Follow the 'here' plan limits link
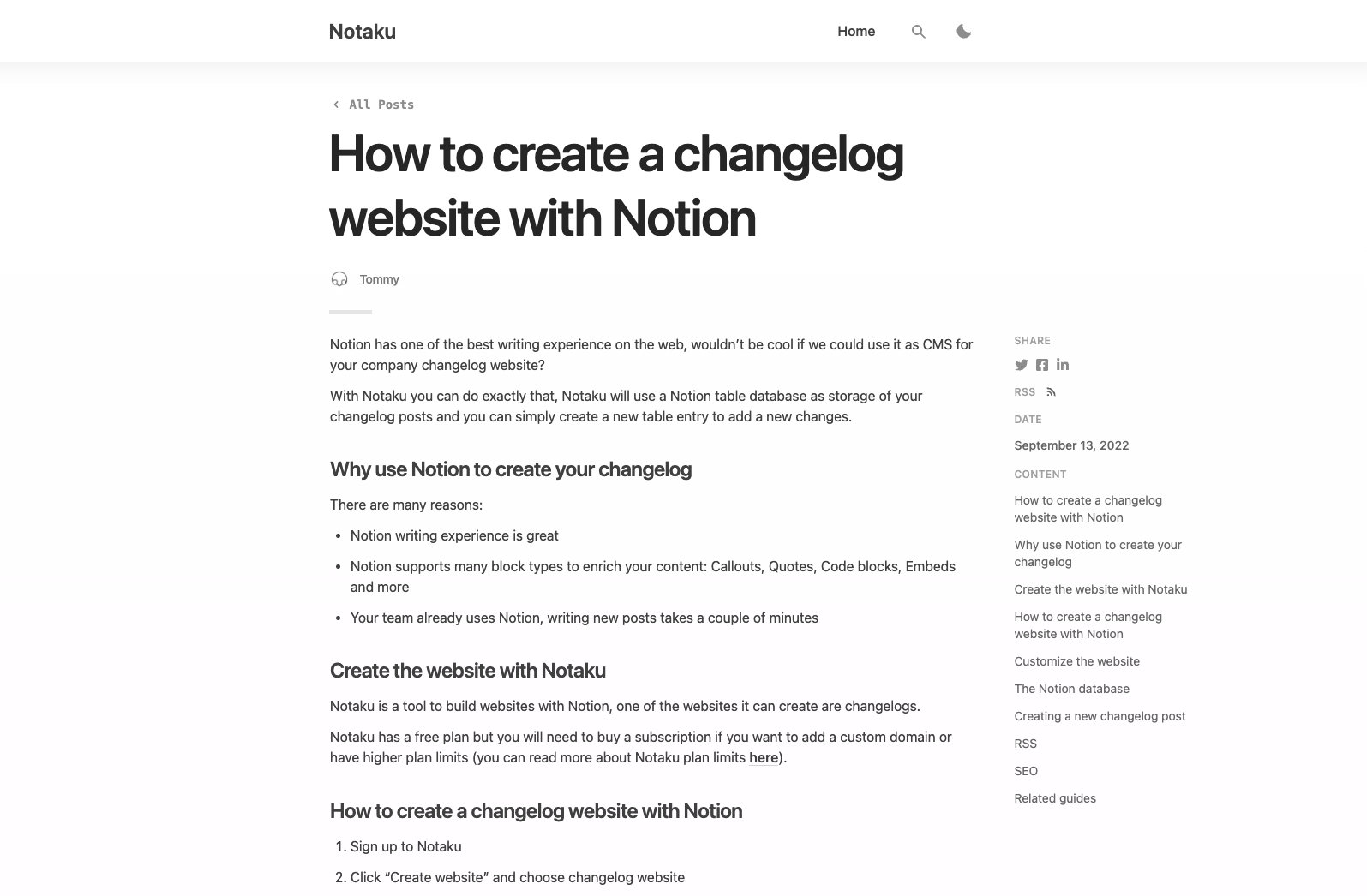This screenshot has width=1367, height=896. point(764,757)
